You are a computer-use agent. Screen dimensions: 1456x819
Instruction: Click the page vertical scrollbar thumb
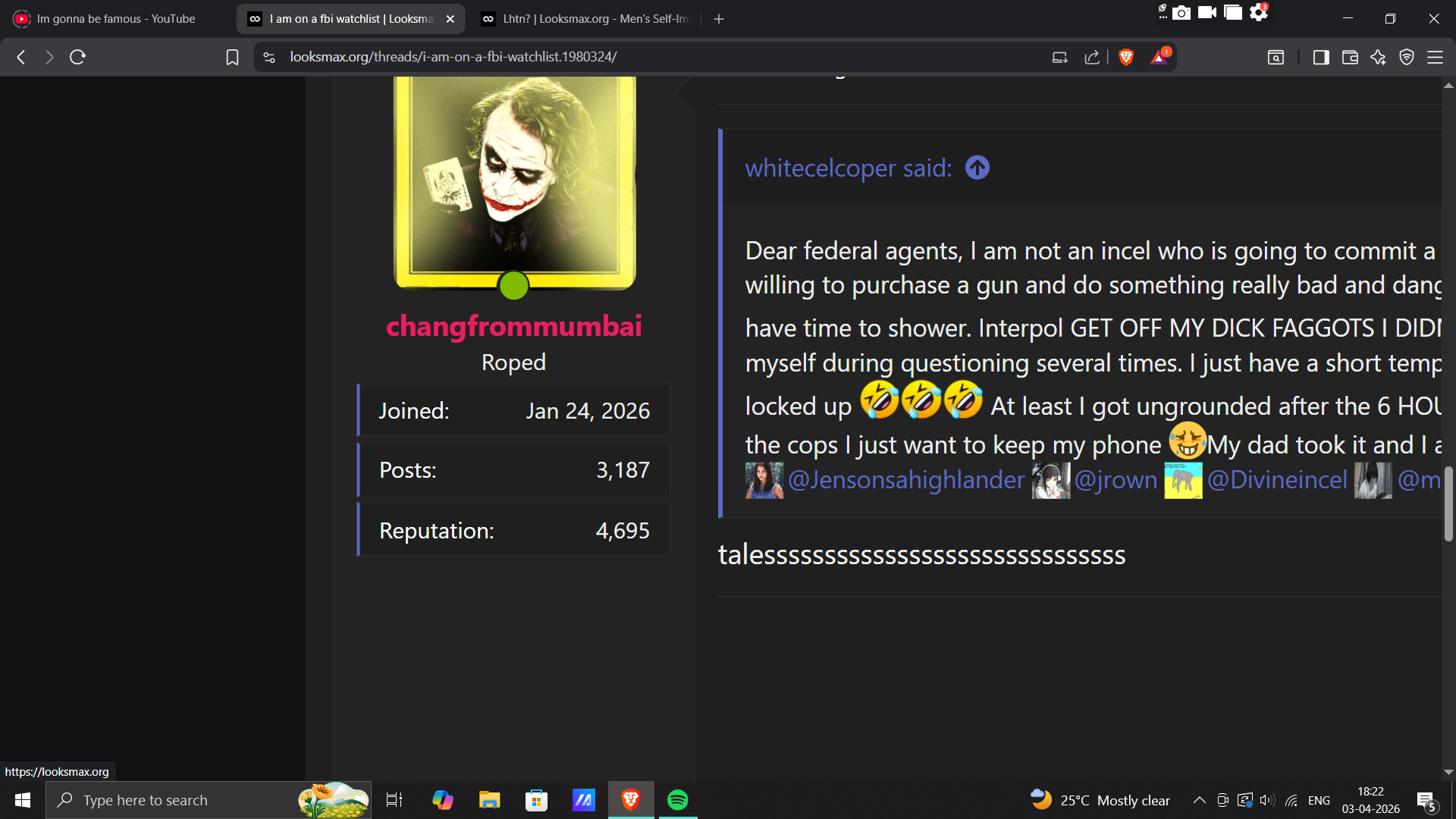point(1448,504)
